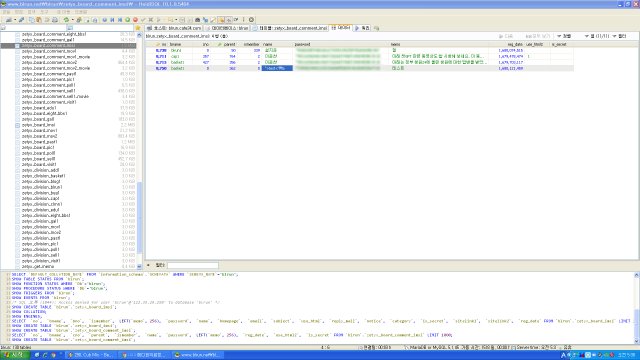Viewport: 640px width, 360px height.
Task: Open the User manager icon in toolbar
Action: click(x=79, y=20)
